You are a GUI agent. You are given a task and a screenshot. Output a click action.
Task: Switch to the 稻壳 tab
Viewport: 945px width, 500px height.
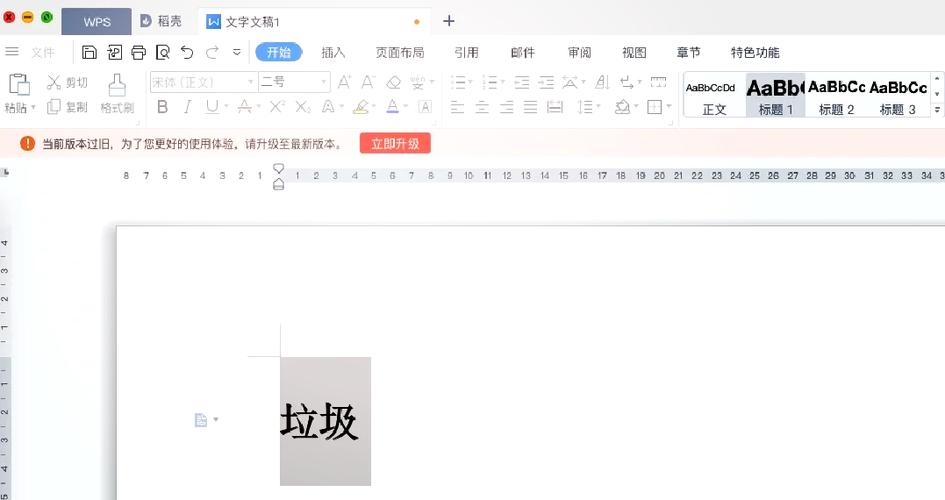(161, 21)
